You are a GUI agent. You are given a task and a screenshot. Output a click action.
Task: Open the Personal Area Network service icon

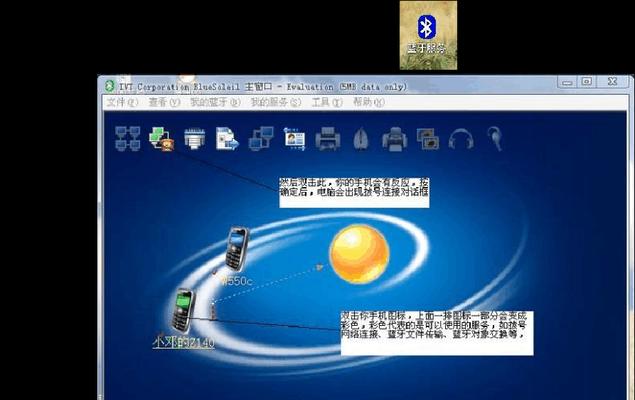tap(128, 138)
